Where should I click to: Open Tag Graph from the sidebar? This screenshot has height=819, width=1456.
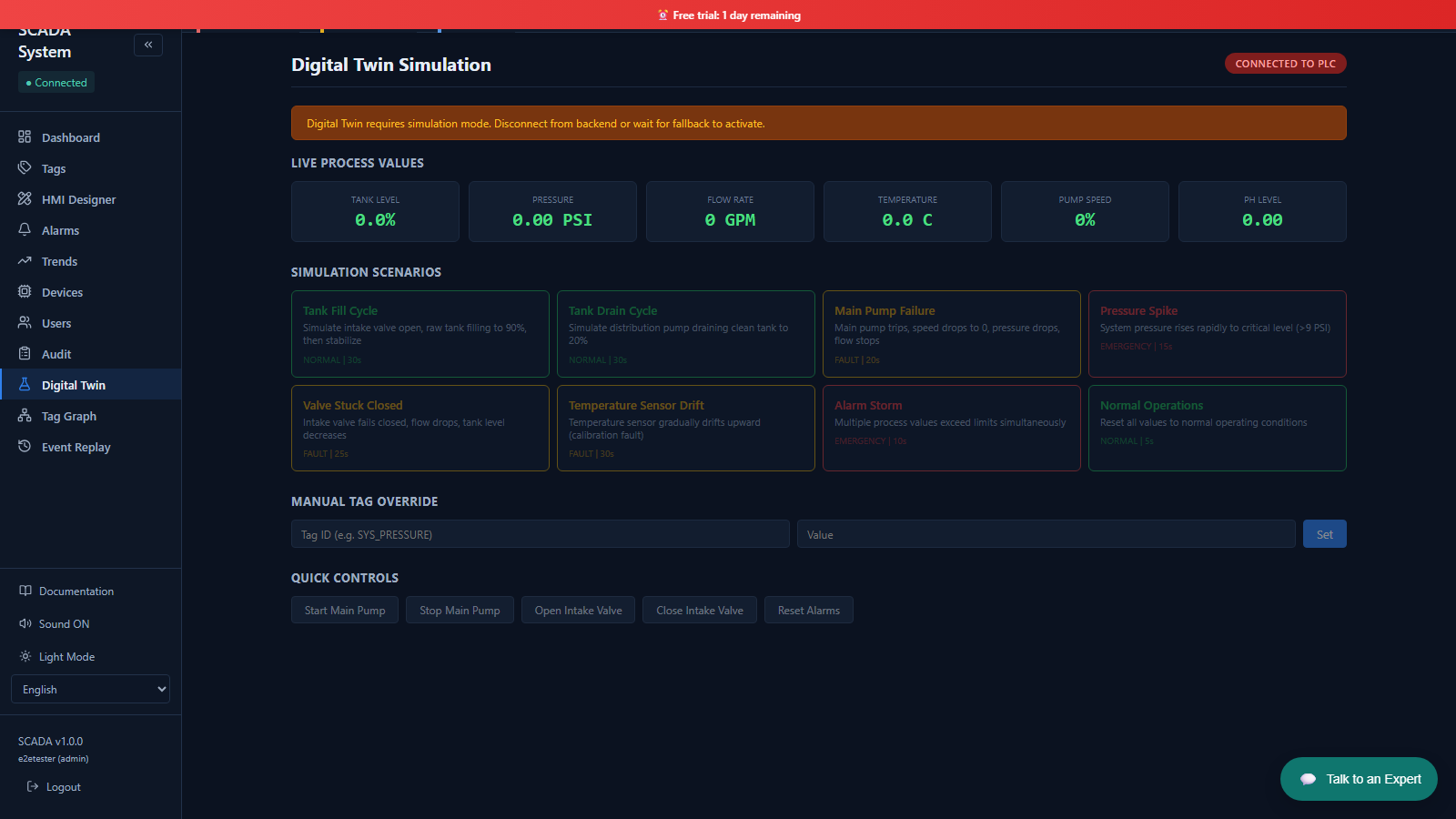(x=91, y=416)
